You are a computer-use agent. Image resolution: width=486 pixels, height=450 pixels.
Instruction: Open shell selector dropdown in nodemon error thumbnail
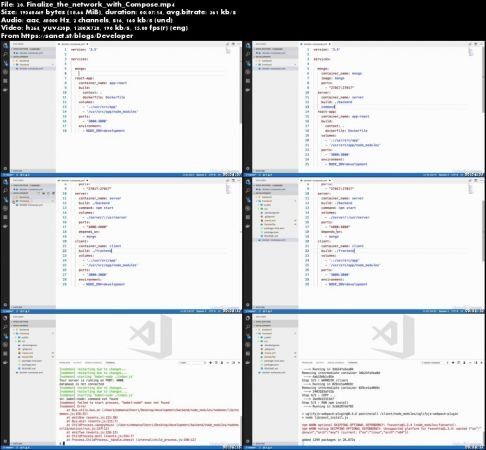pyautogui.click(x=192, y=362)
